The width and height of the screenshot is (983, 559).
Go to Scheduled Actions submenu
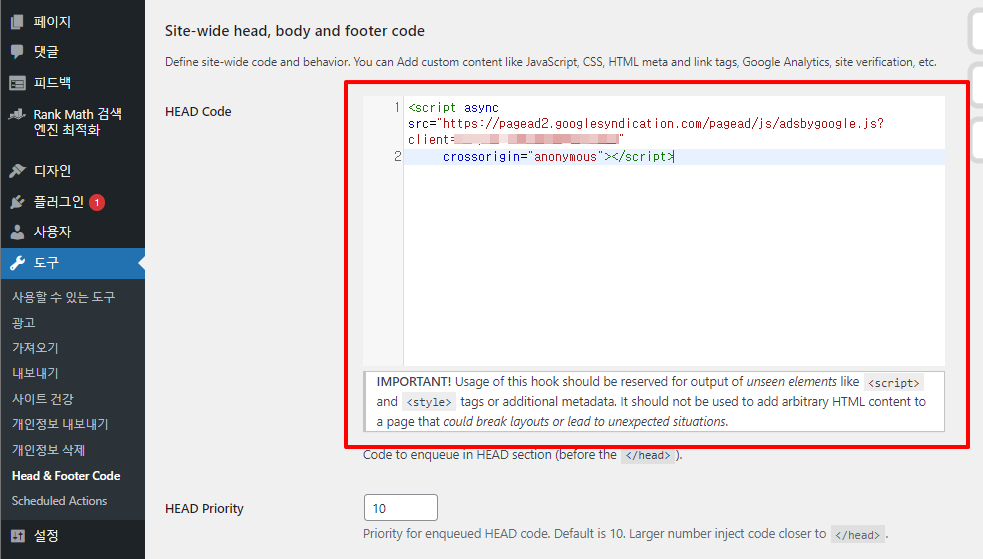tap(59, 501)
